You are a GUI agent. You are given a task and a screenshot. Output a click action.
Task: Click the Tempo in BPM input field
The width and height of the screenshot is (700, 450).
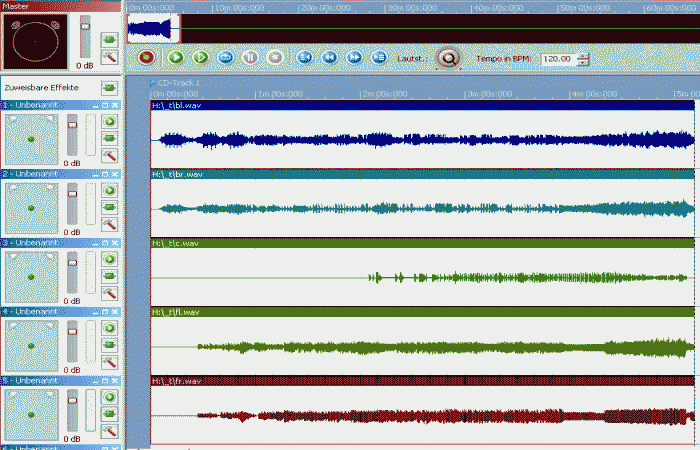click(x=557, y=59)
